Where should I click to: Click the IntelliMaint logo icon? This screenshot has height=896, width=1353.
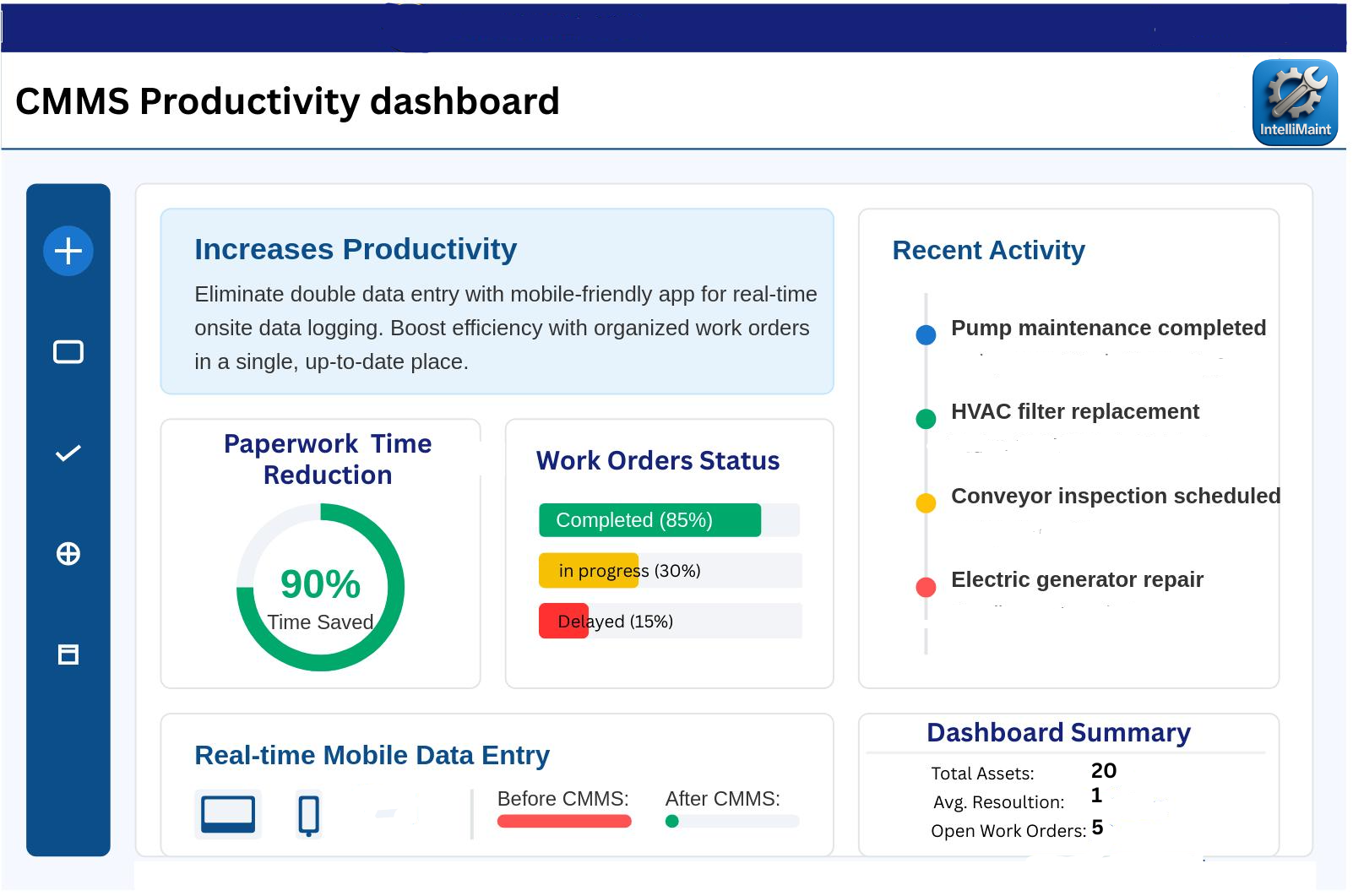[1294, 102]
